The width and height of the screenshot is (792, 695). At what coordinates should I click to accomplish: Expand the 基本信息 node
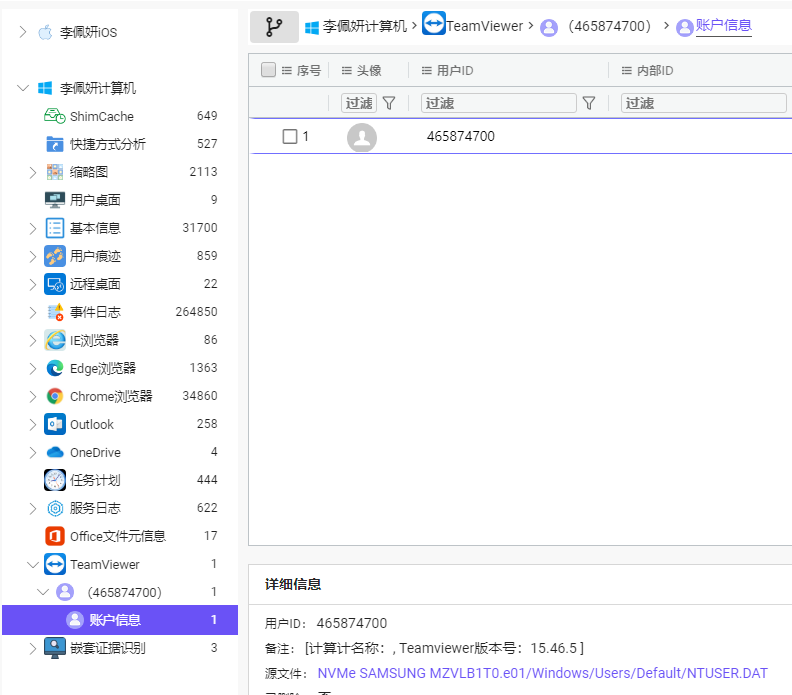pyautogui.click(x=33, y=228)
